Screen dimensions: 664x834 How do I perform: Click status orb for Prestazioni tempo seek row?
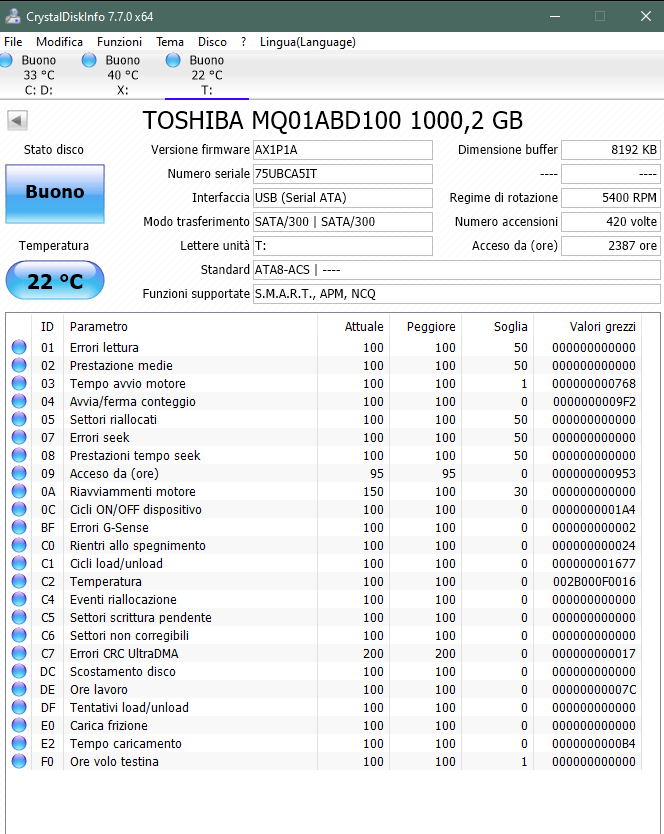19,455
